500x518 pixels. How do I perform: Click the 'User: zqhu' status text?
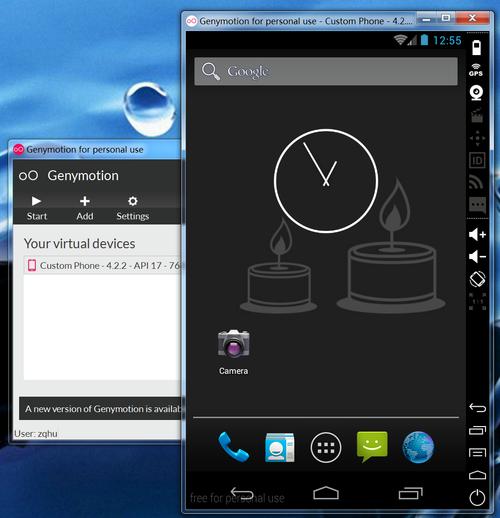coord(36,434)
